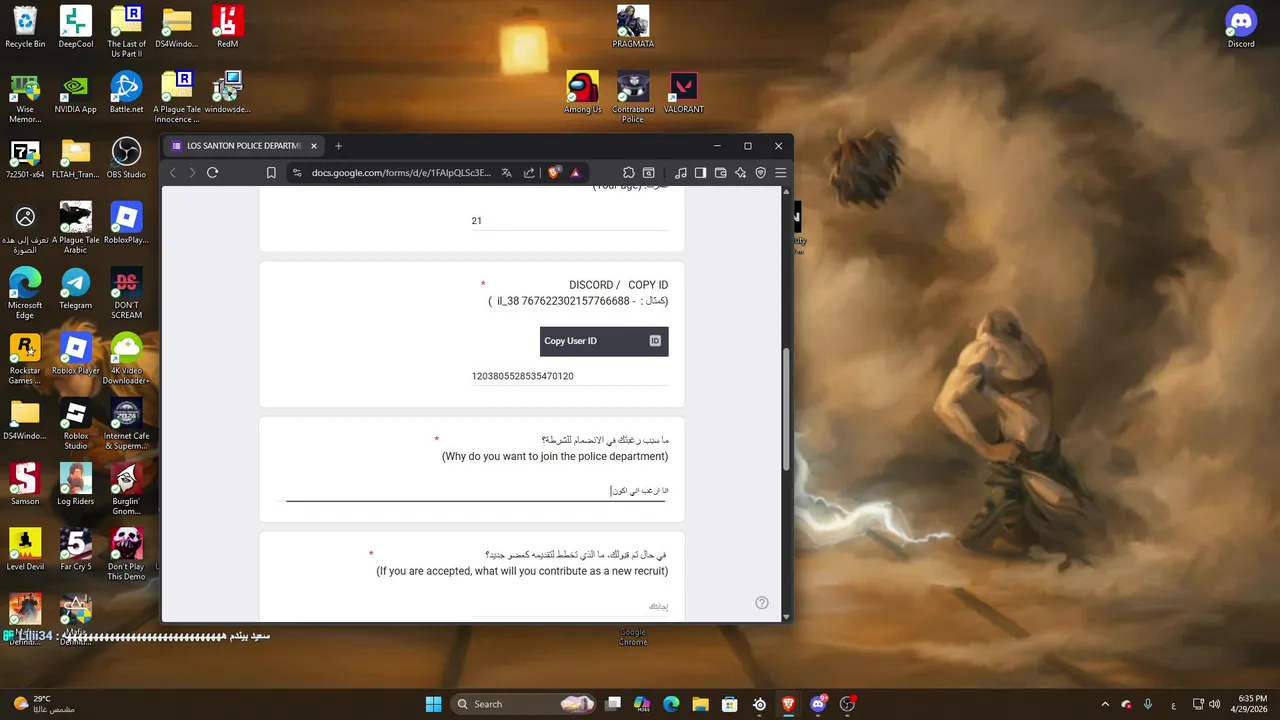The image size is (1280, 720).
Task: Click the form help question mark icon
Action: pyautogui.click(x=762, y=603)
